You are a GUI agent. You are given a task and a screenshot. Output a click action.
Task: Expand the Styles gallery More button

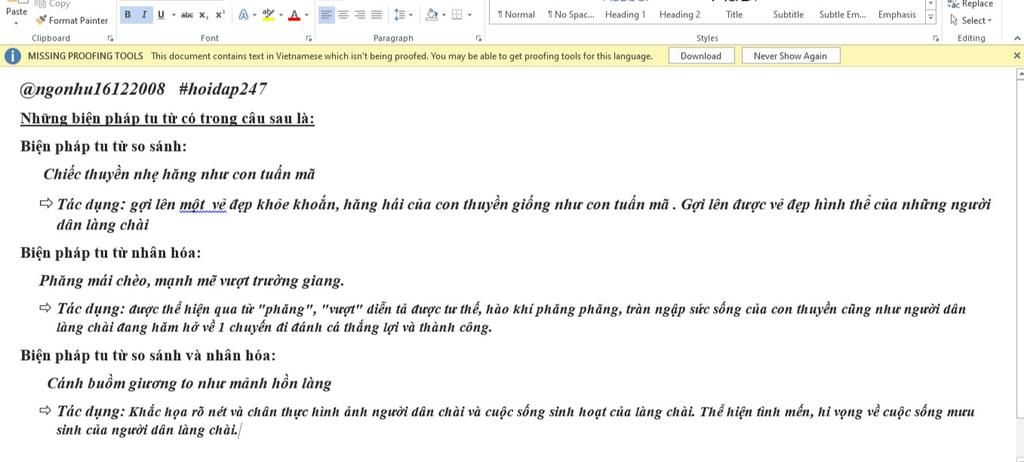pos(931,17)
